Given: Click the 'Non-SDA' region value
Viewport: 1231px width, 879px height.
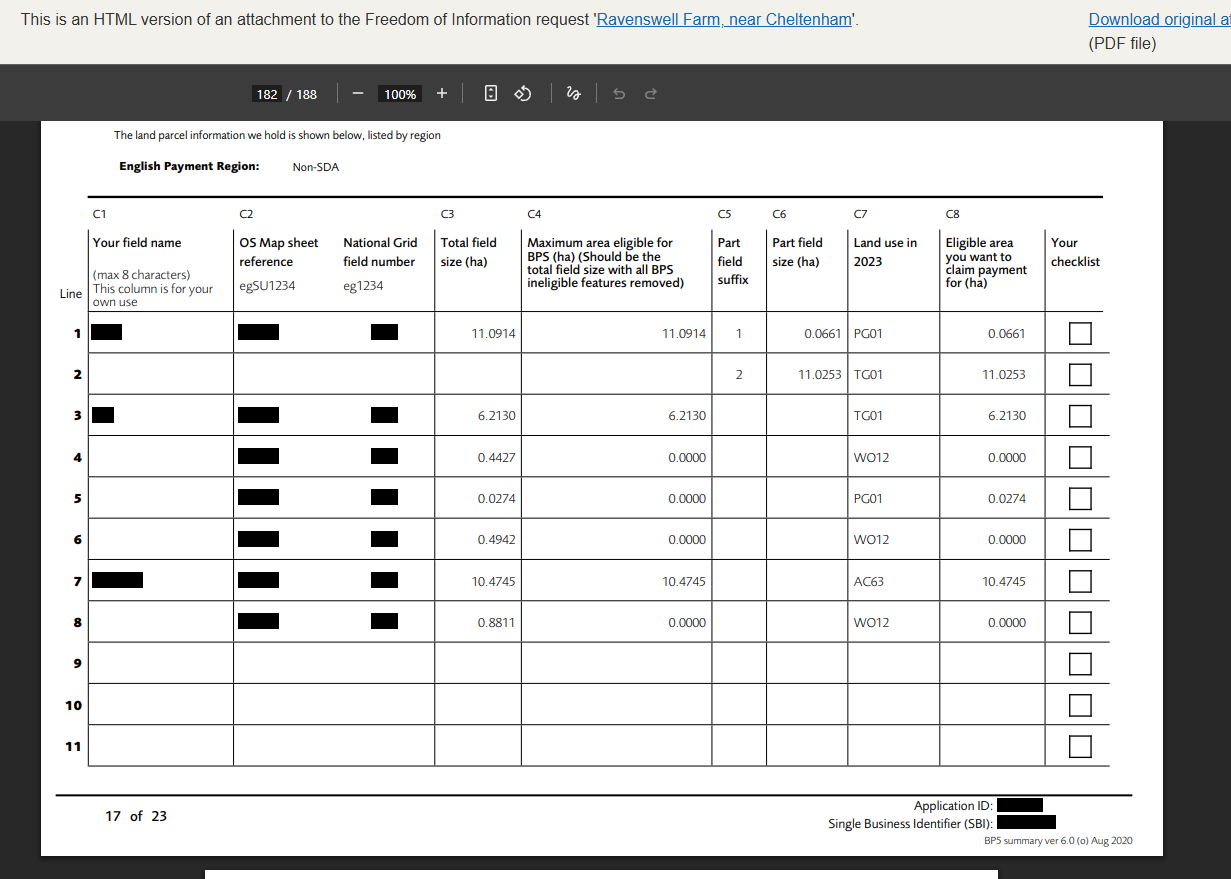Looking at the screenshot, I should pyautogui.click(x=316, y=167).
